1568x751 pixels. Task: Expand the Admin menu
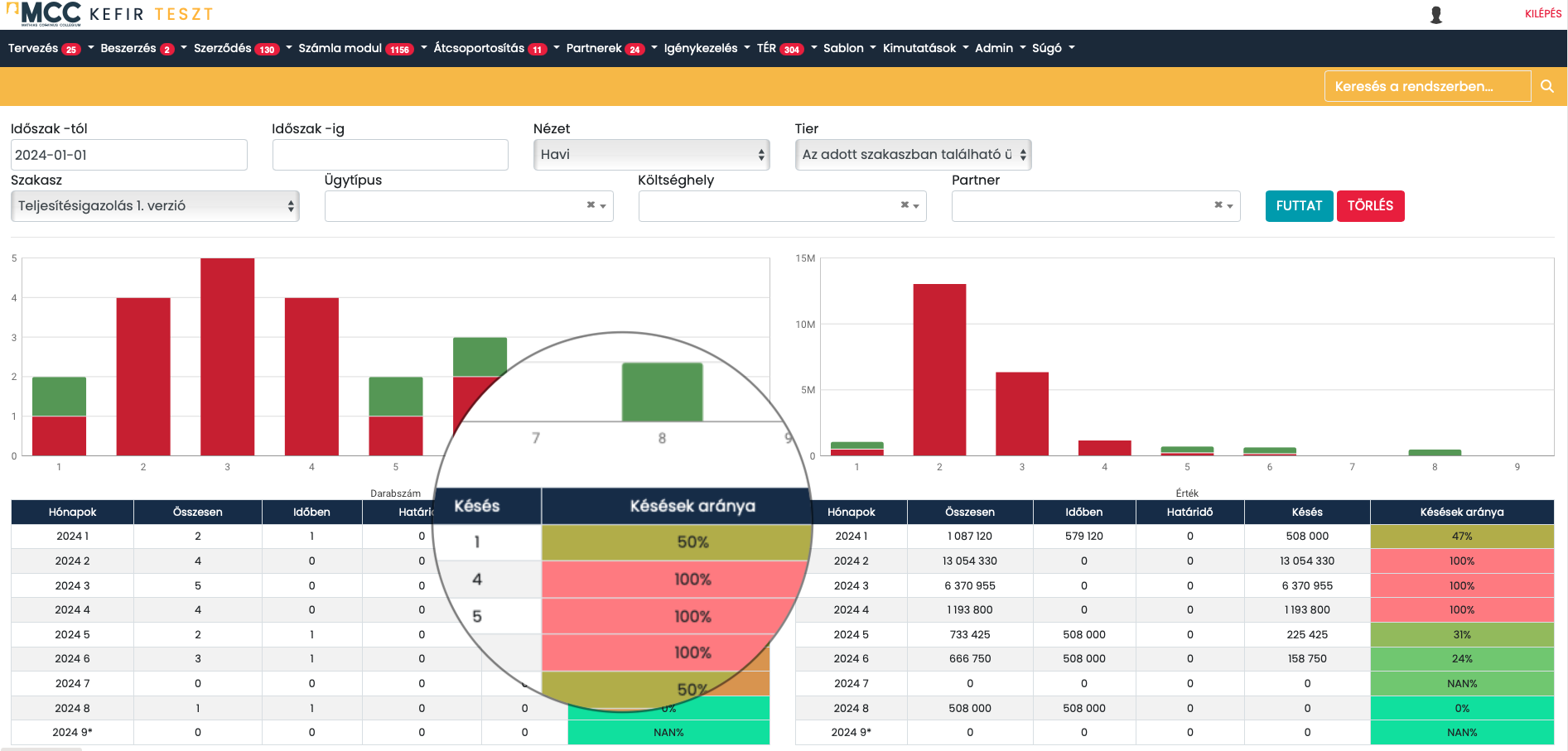coord(1000,48)
